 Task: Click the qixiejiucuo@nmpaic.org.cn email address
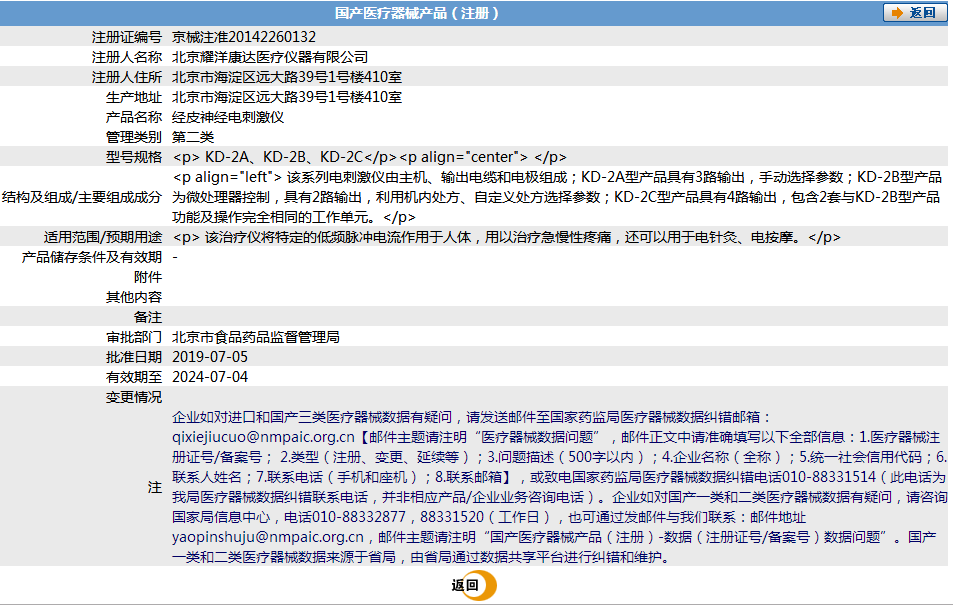[x=263, y=437]
